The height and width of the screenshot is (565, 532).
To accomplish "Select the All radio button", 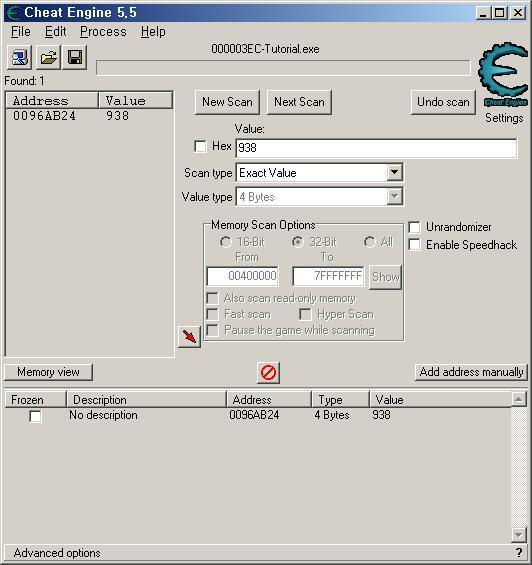I will 370,242.
